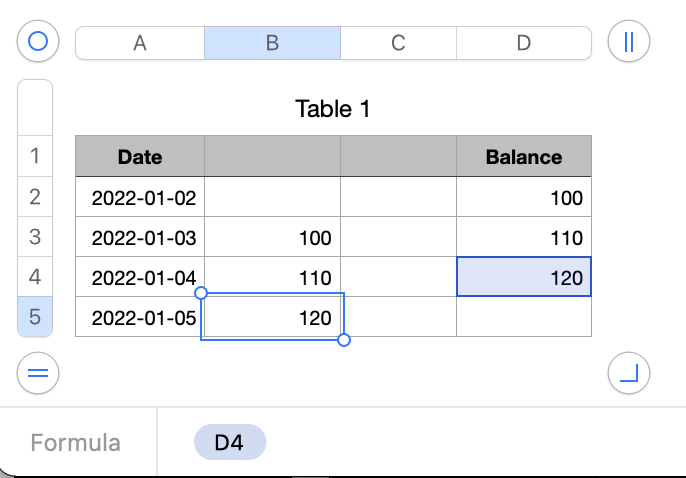Select row 5 header
Screen dimensions: 686x478
(x=35, y=317)
